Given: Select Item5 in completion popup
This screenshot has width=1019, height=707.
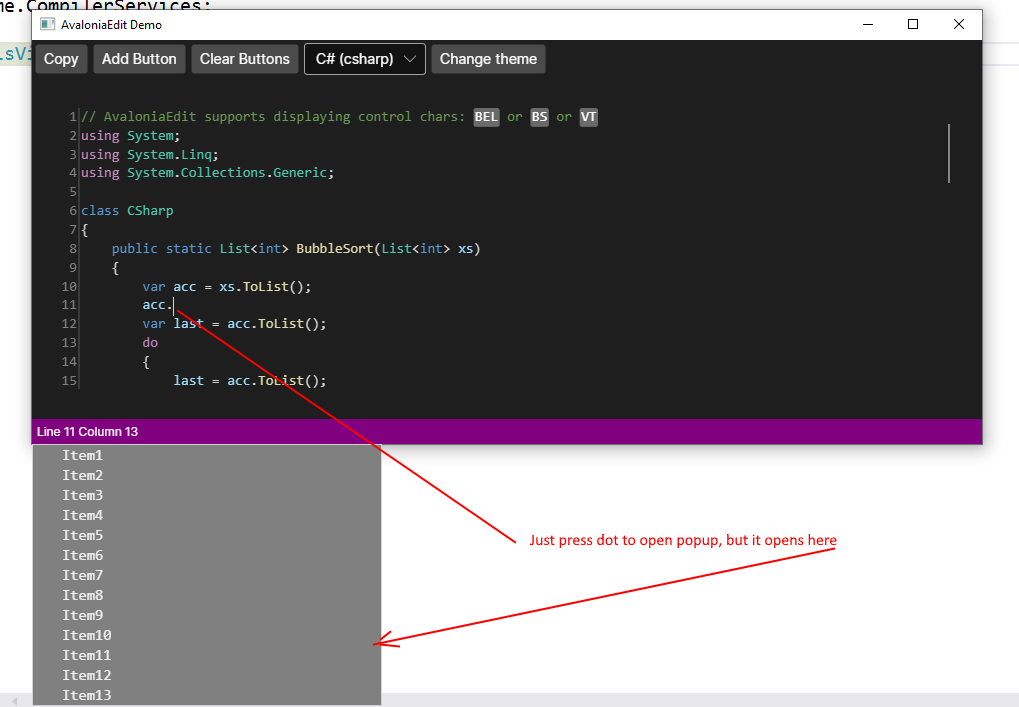Looking at the screenshot, I should [207, 535].
